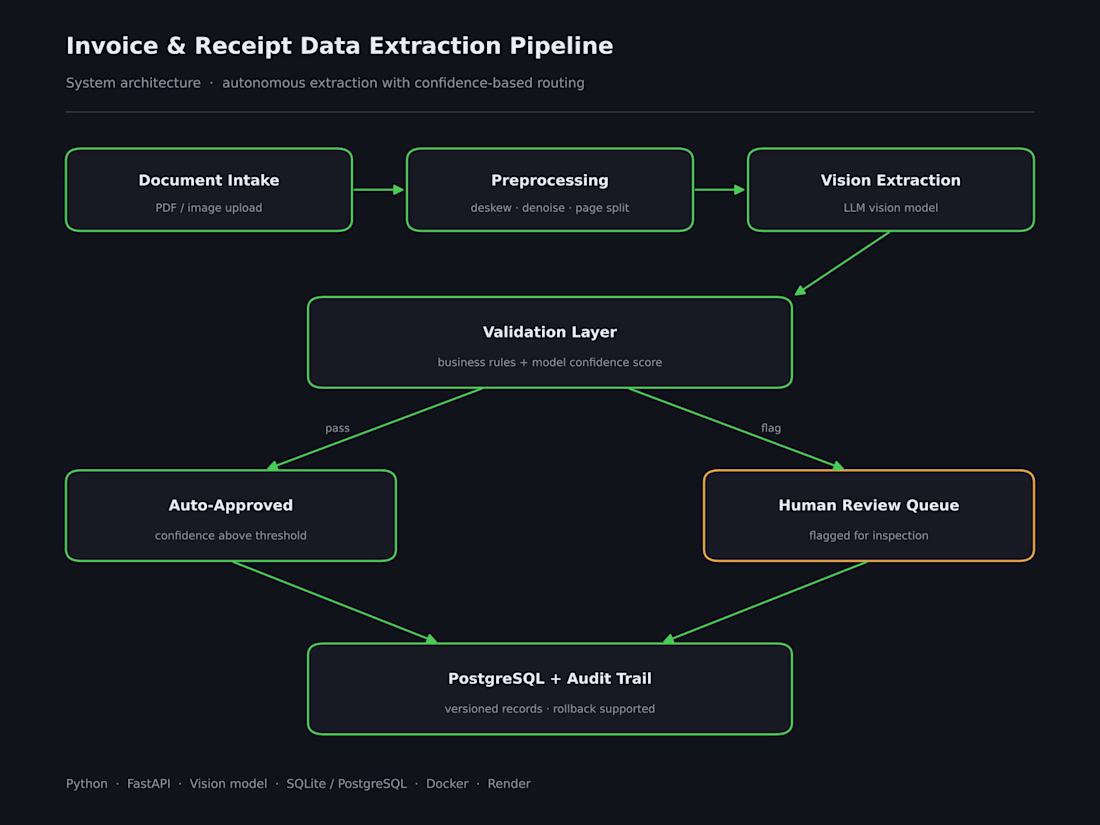Screen dimensions: 1100x825
Task: Click "Docker" in the footer tech stack
Action: 448,784
